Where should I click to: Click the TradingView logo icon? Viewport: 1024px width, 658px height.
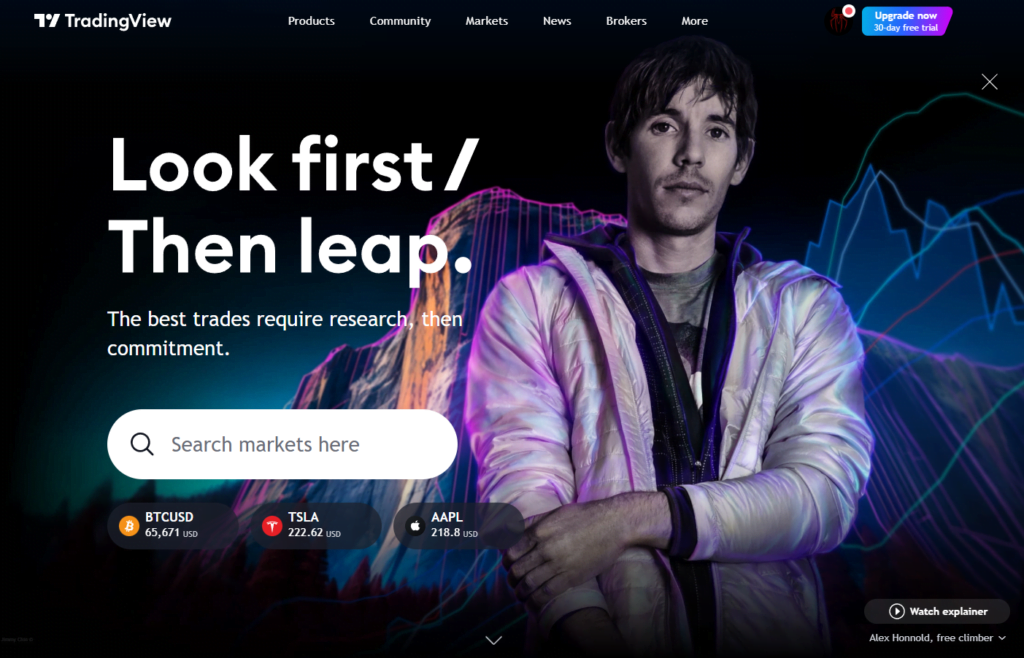pos(47,21)
